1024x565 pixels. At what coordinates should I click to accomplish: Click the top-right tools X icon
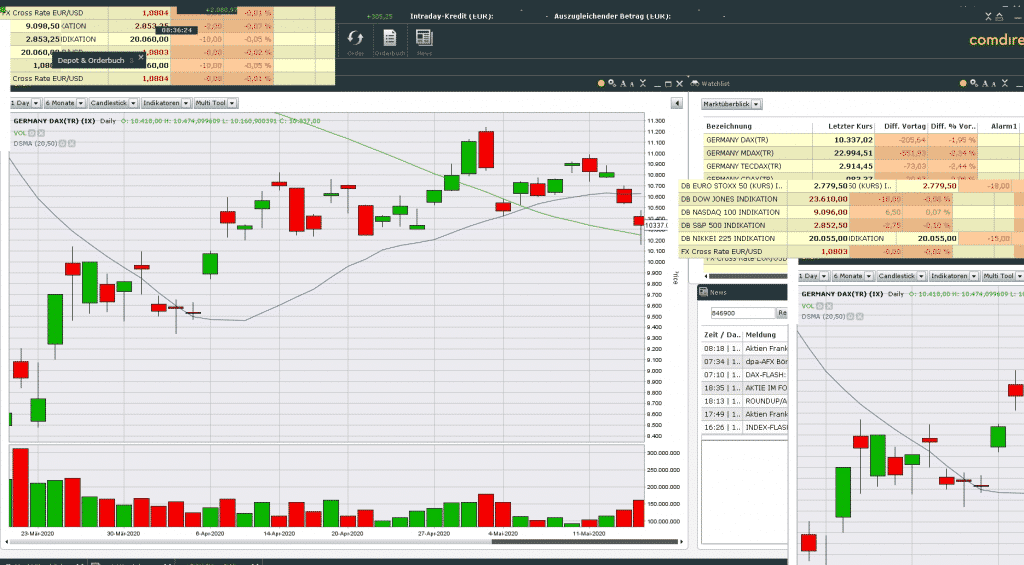988,16
